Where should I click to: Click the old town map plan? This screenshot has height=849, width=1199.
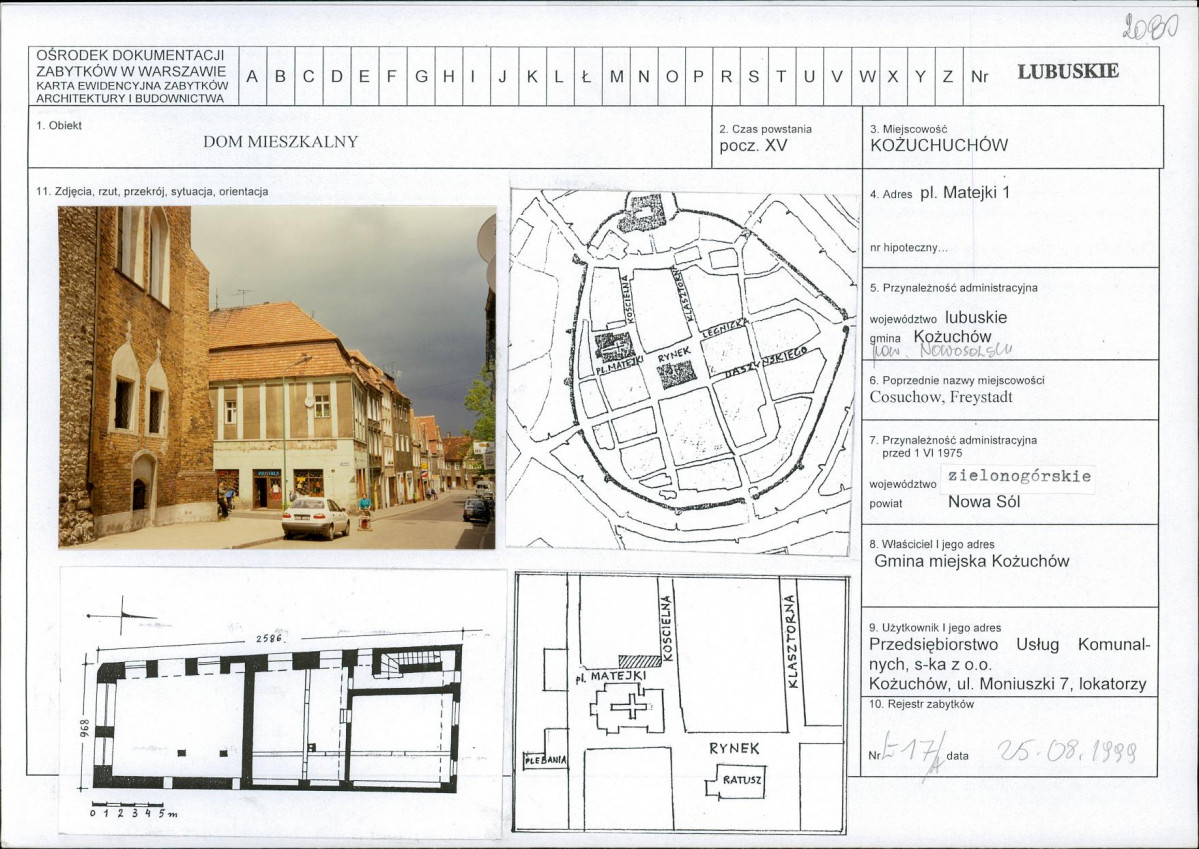pyautogui.click(x=681, y=372)
